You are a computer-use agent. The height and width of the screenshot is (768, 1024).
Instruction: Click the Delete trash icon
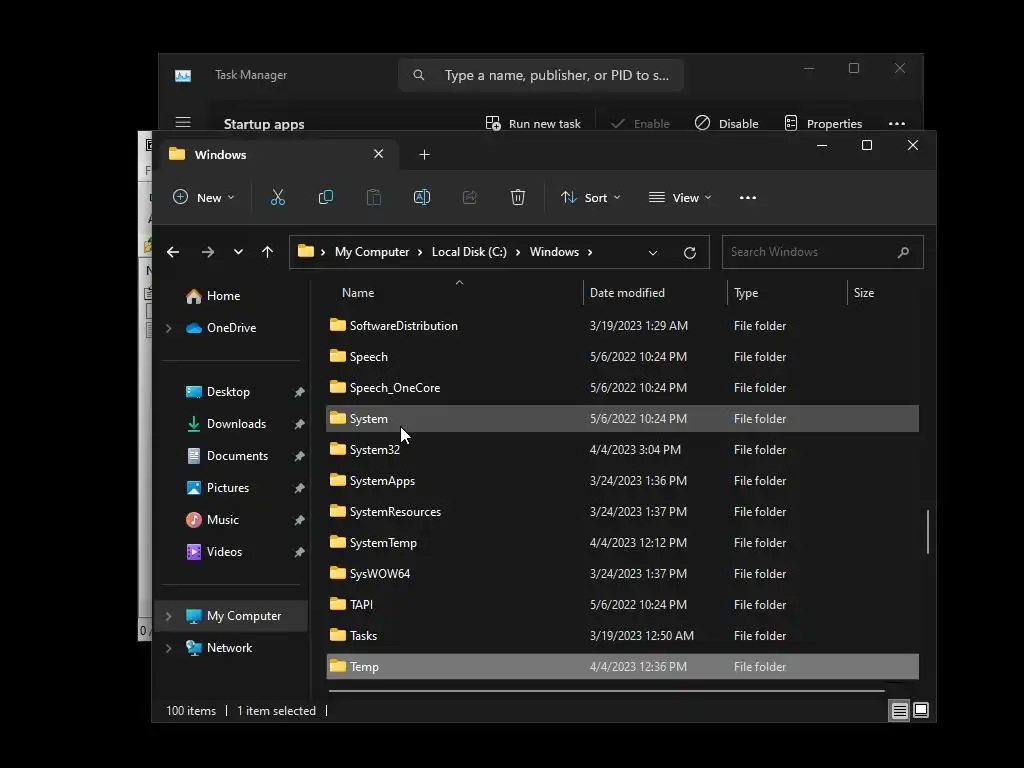[x=517, y=197]
